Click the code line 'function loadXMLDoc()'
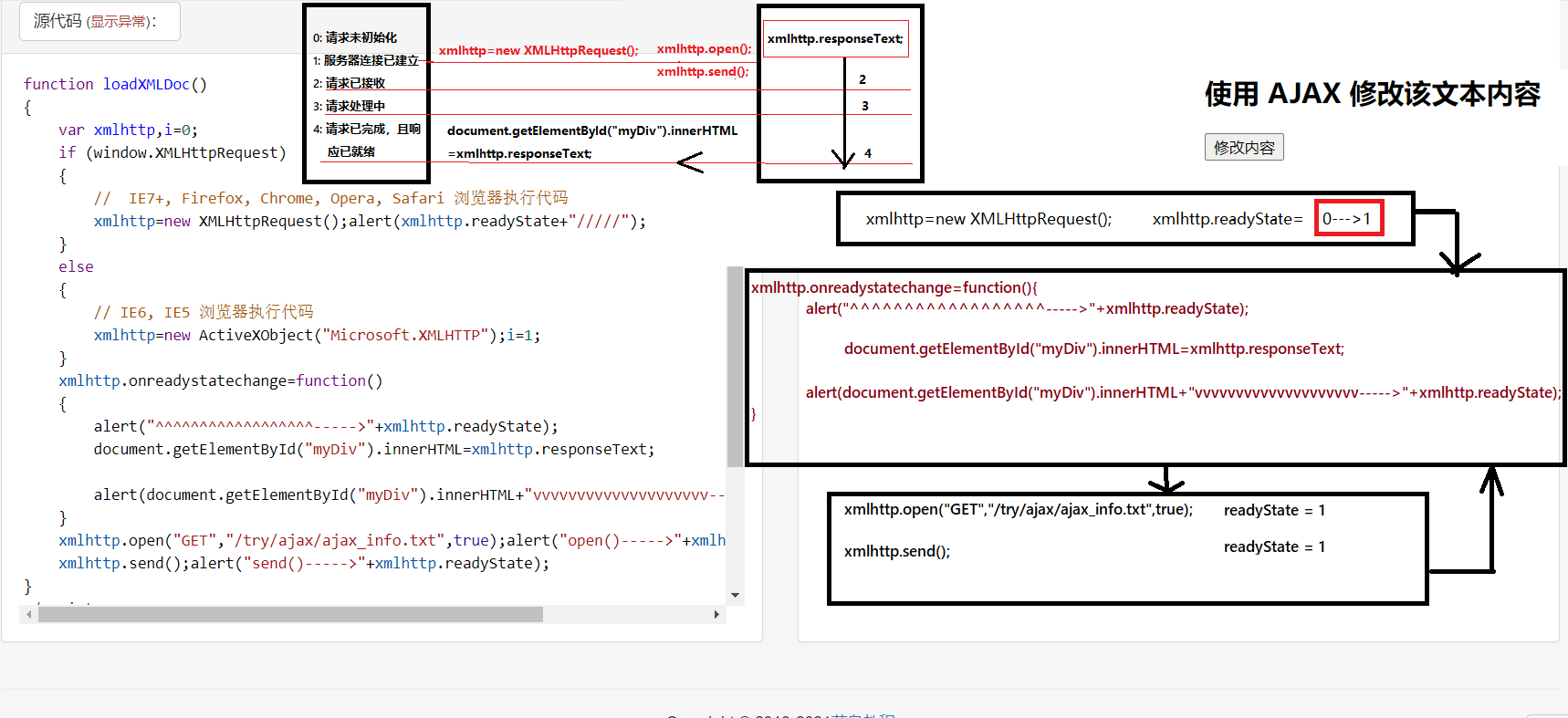 115,84
